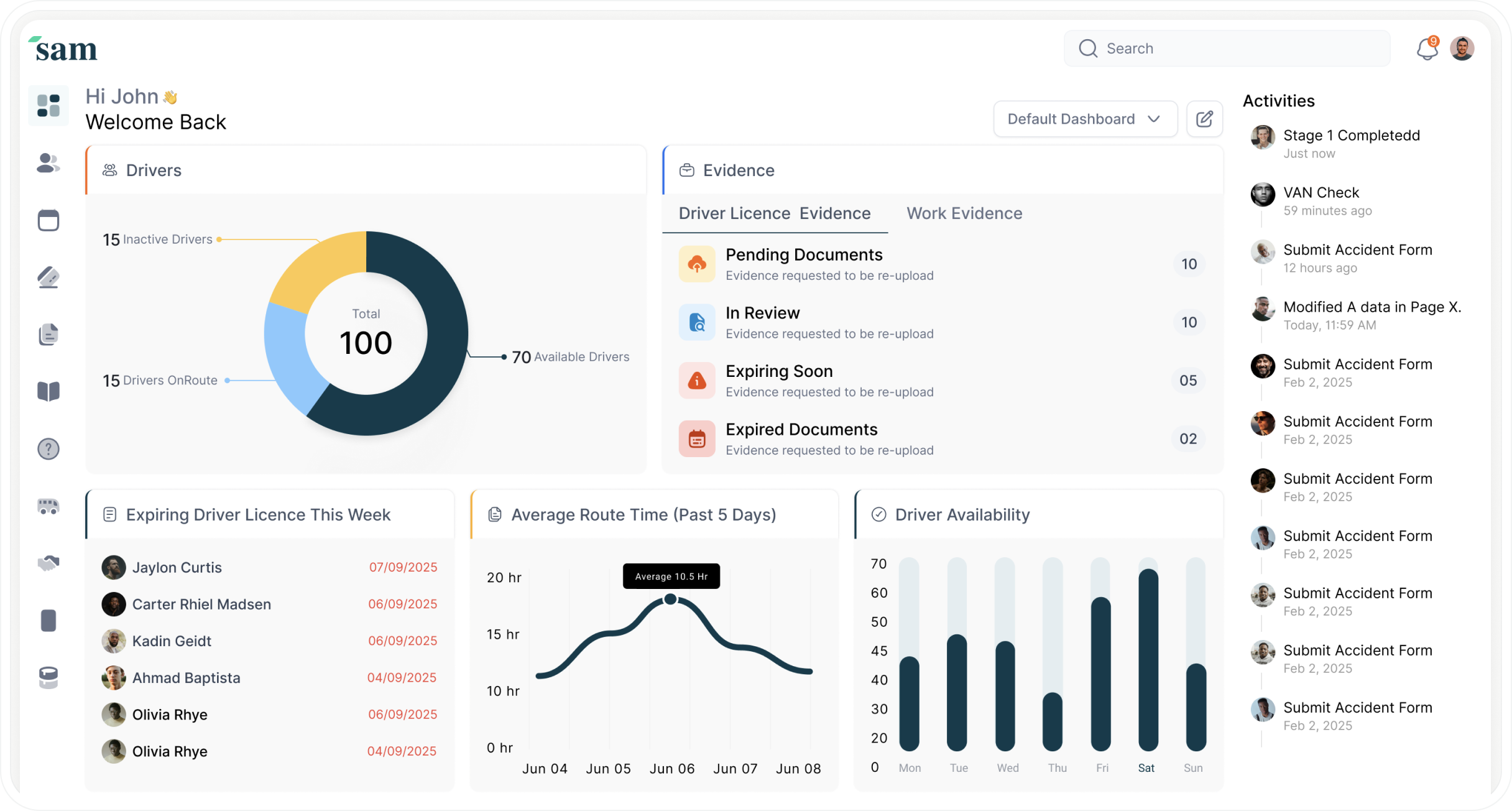The height and width of the screenshot is (811, 1512).
Task: Open the notification bell icon
Action: pyautogui.click(x=1427, y=49)
